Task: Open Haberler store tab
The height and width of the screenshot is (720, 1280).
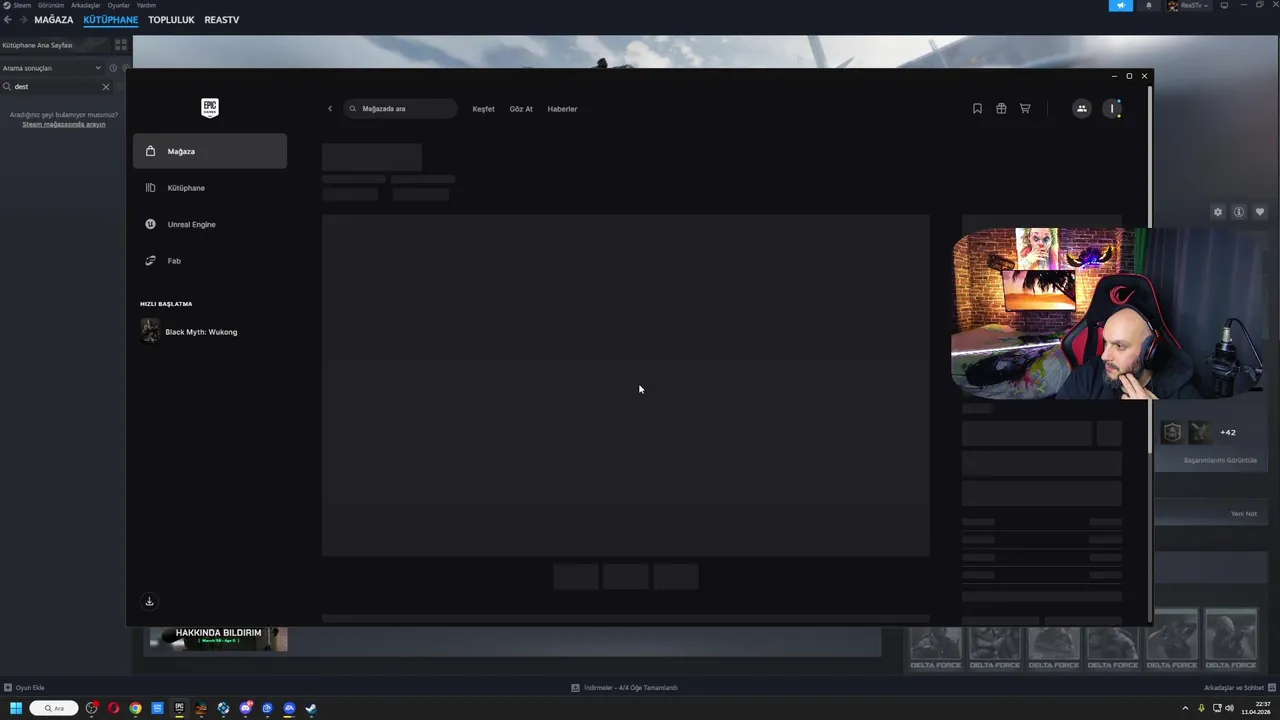Action: click(x=562, y=108)
